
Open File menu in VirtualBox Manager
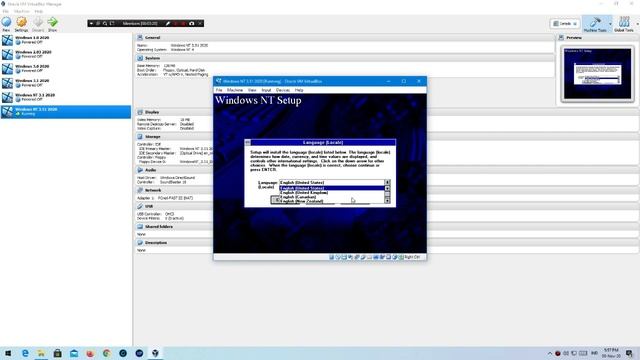pyautogui.click(x=5, y=11)
